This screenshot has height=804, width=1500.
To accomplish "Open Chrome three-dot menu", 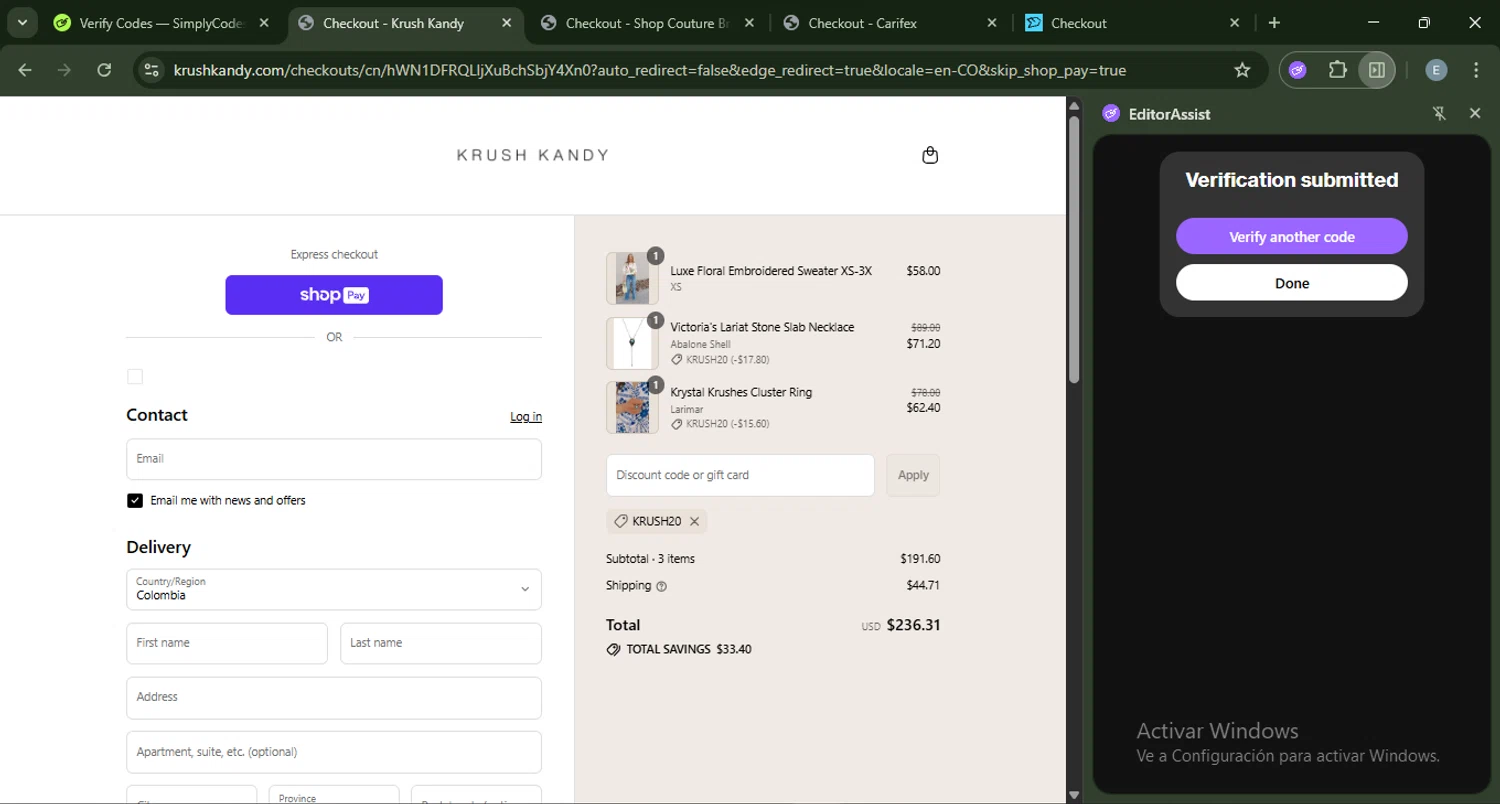I will (1476, 70).
